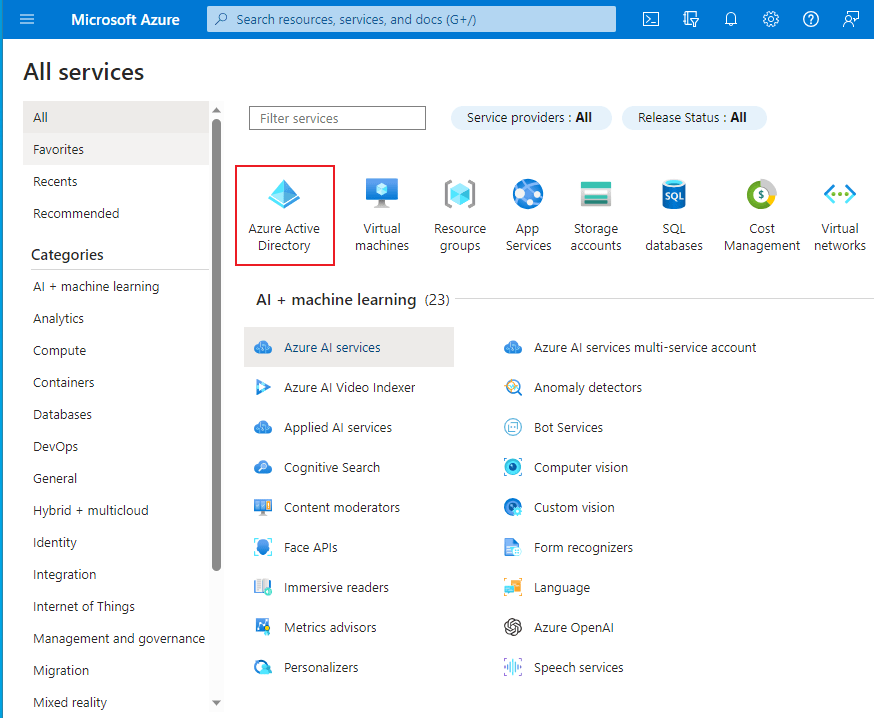
Task: Open the Azure OpenAI service link
Action: click(x=573, y=628)
